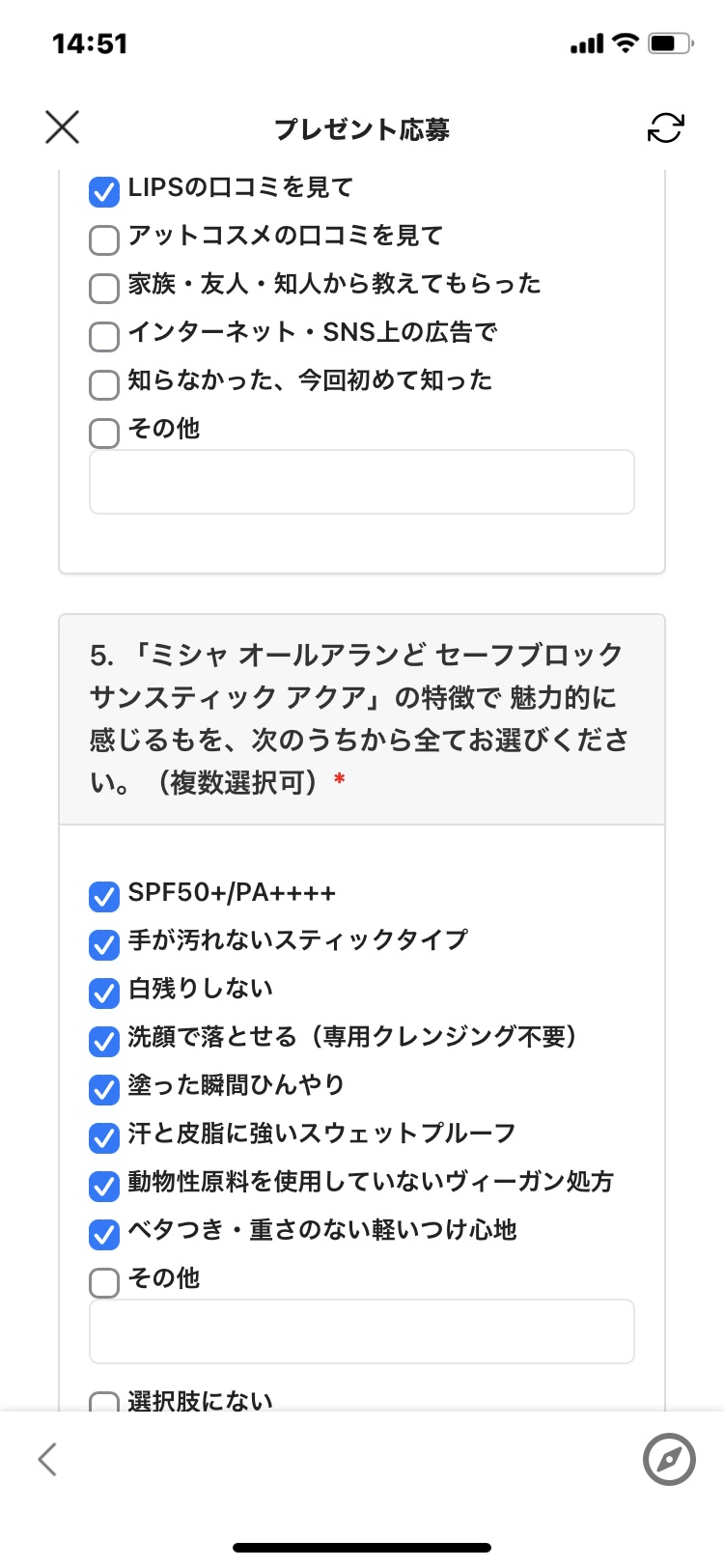
Task: Uncheck 白残りしない option
Action: click(x=104, y=993)
